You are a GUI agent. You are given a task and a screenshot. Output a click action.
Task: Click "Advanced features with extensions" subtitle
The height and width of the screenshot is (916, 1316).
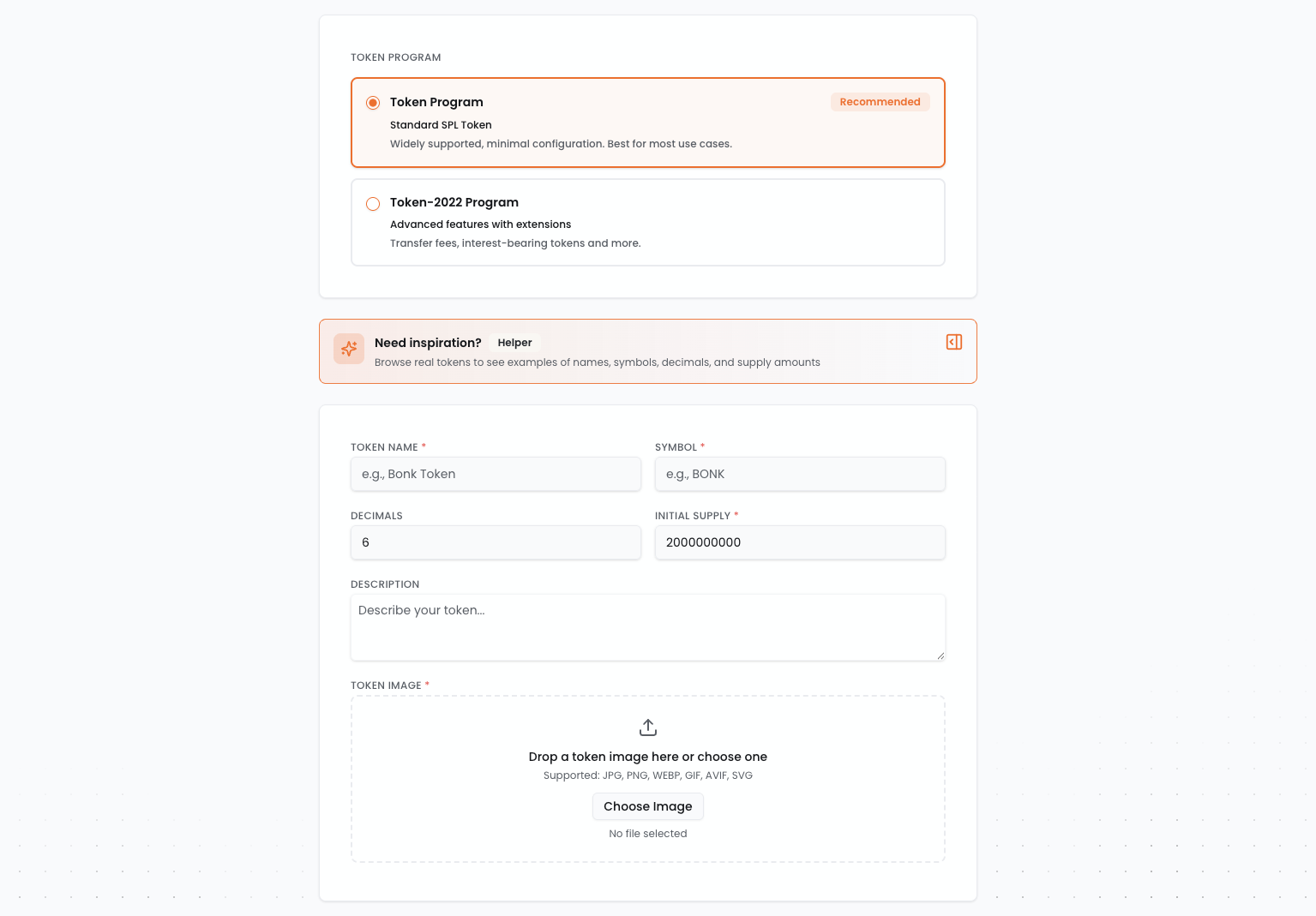click(480, 225)
